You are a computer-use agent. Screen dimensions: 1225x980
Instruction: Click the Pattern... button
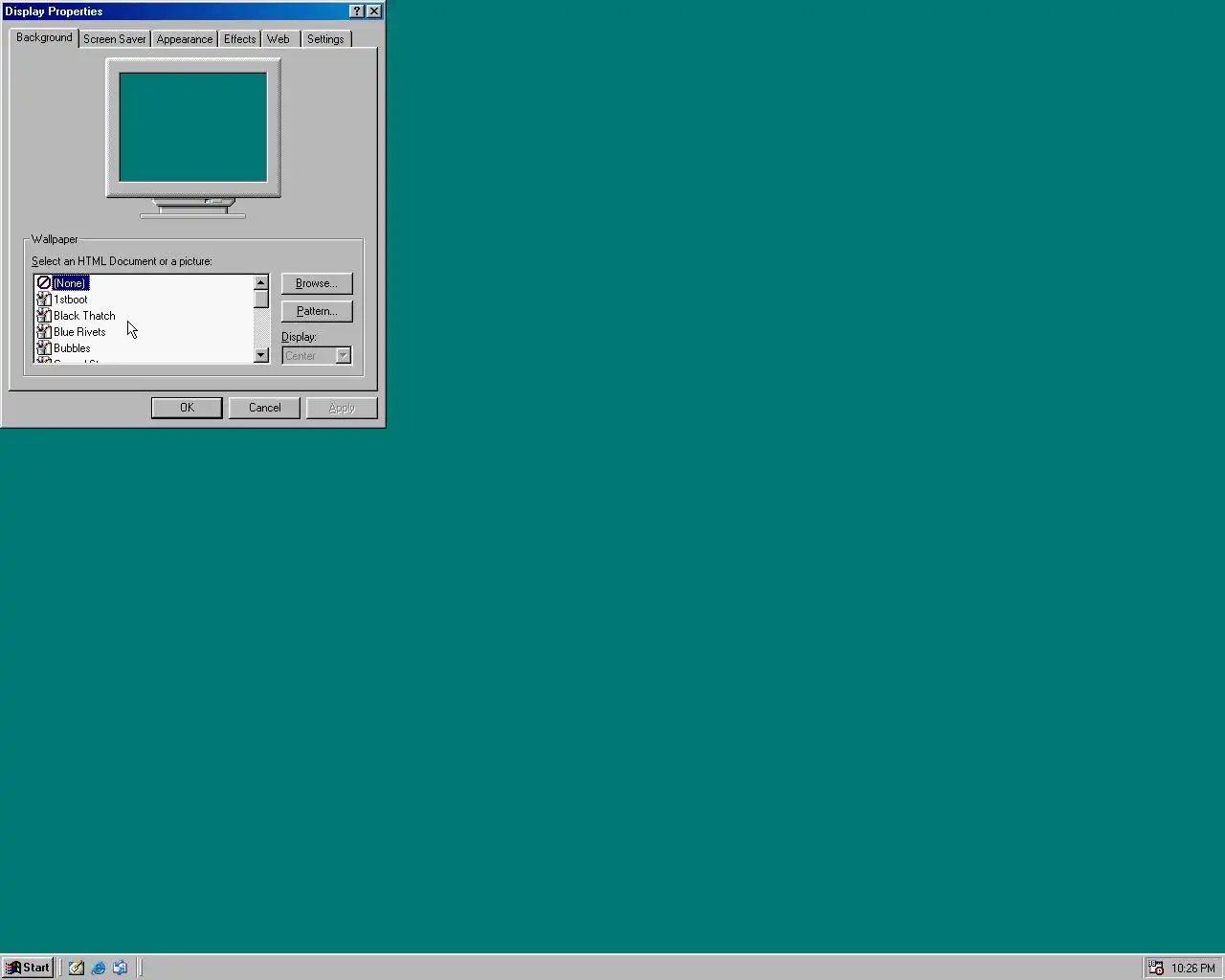pyautogui.click(x=317, y=311)
